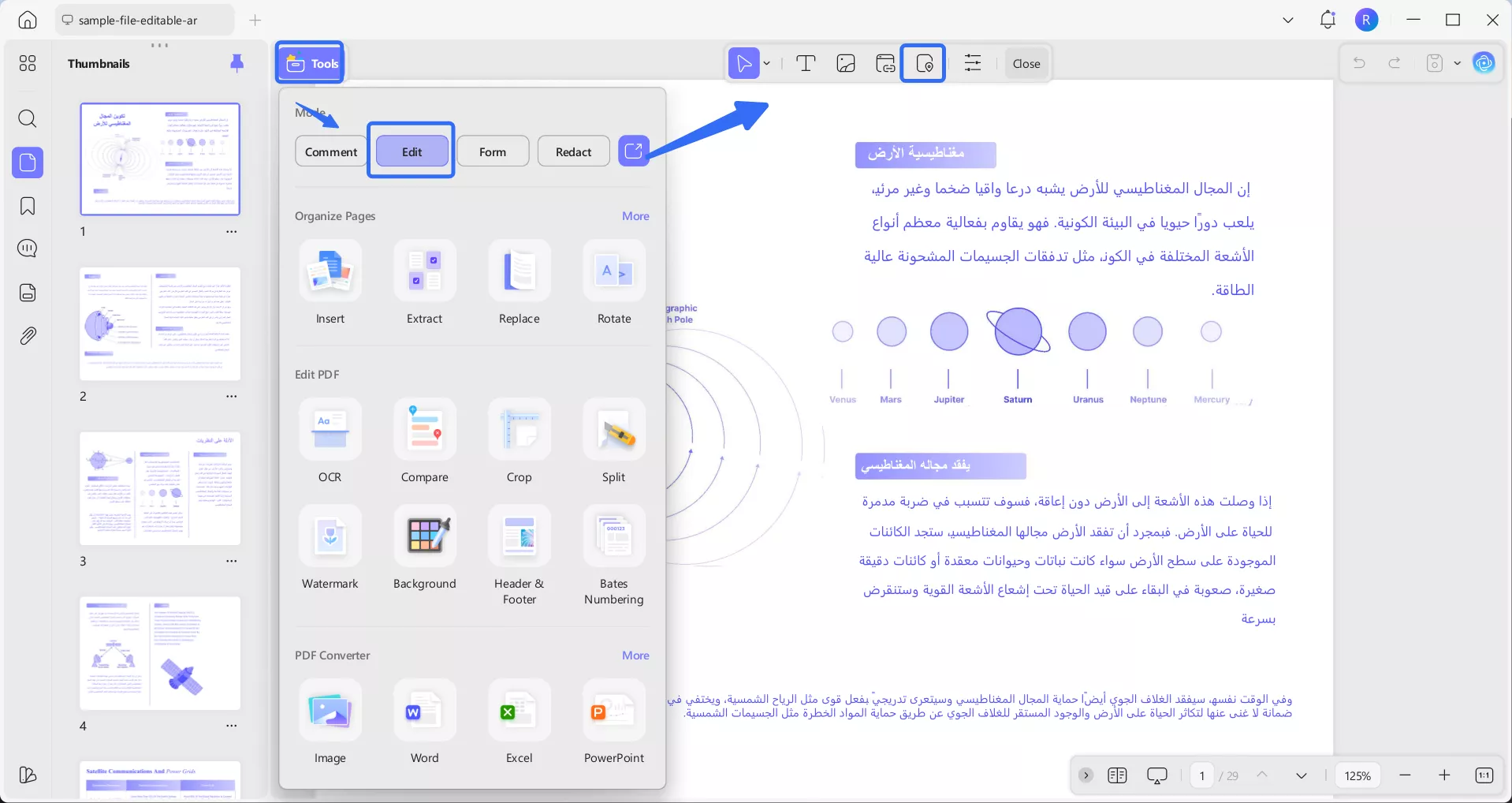Open the Image editing tool

845,63
